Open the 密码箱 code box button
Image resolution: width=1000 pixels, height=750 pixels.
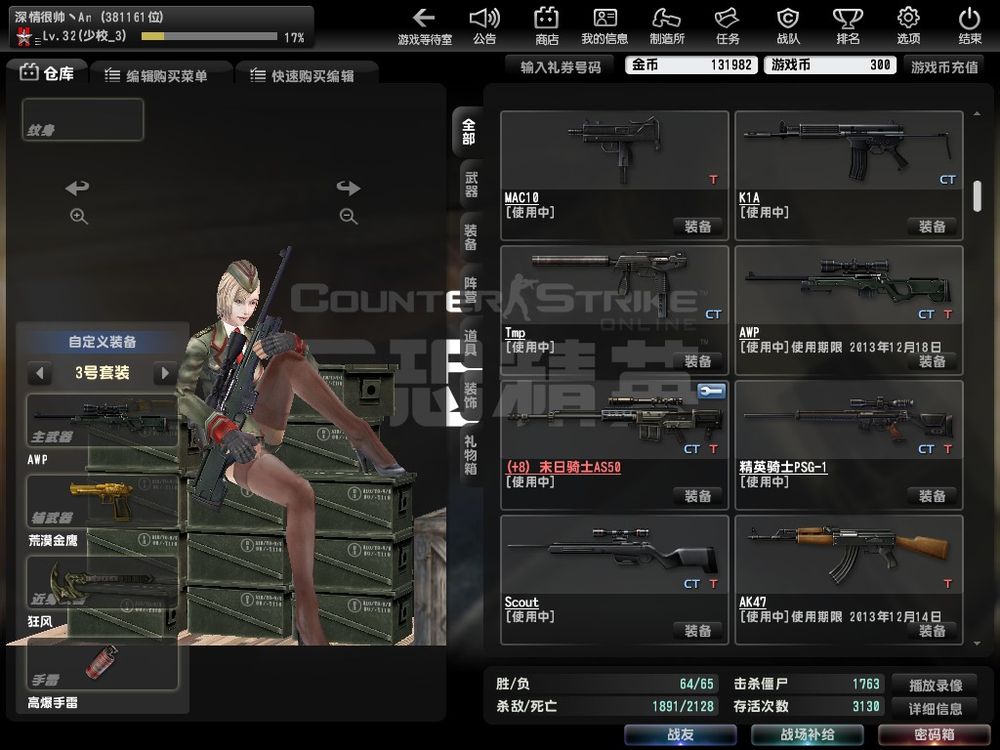click(934, 735)
